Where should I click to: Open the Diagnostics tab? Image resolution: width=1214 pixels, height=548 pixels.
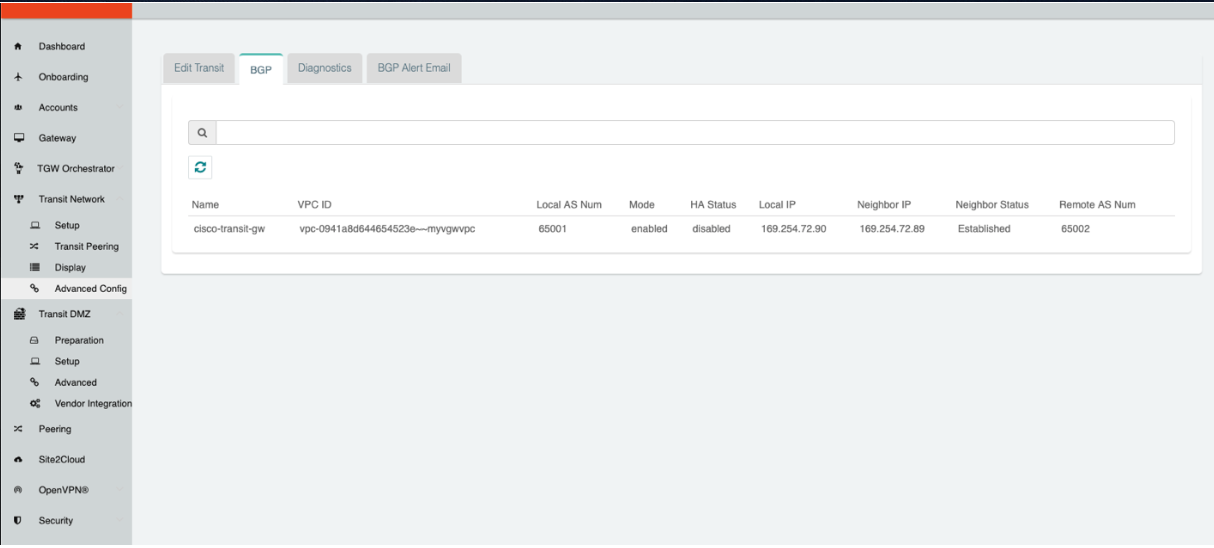(325, 68)
